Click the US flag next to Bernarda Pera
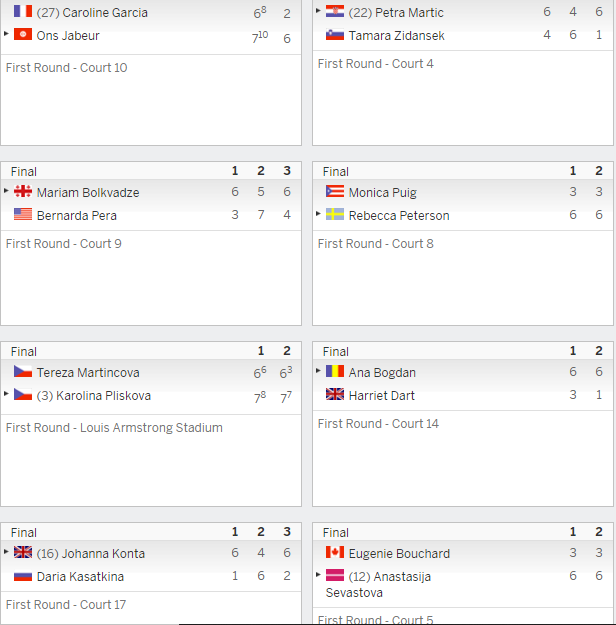Screen dimensions: 616x625 (23, 214)
